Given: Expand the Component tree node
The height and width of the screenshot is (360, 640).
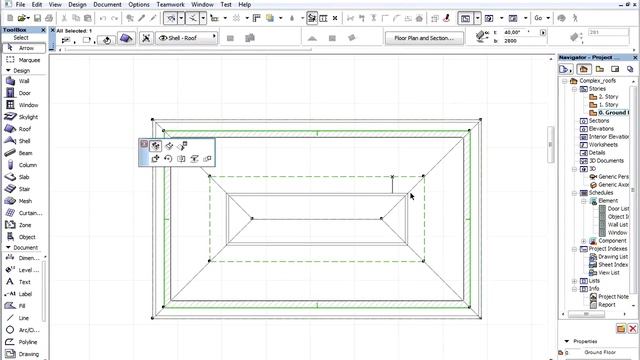Looking at the screenshot, I should coord(584,241).
